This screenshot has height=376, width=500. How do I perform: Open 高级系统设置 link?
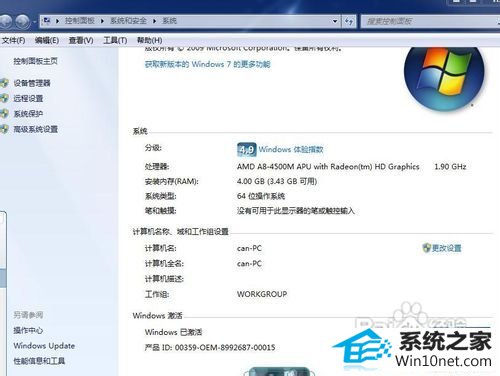[x=36, y=129]
